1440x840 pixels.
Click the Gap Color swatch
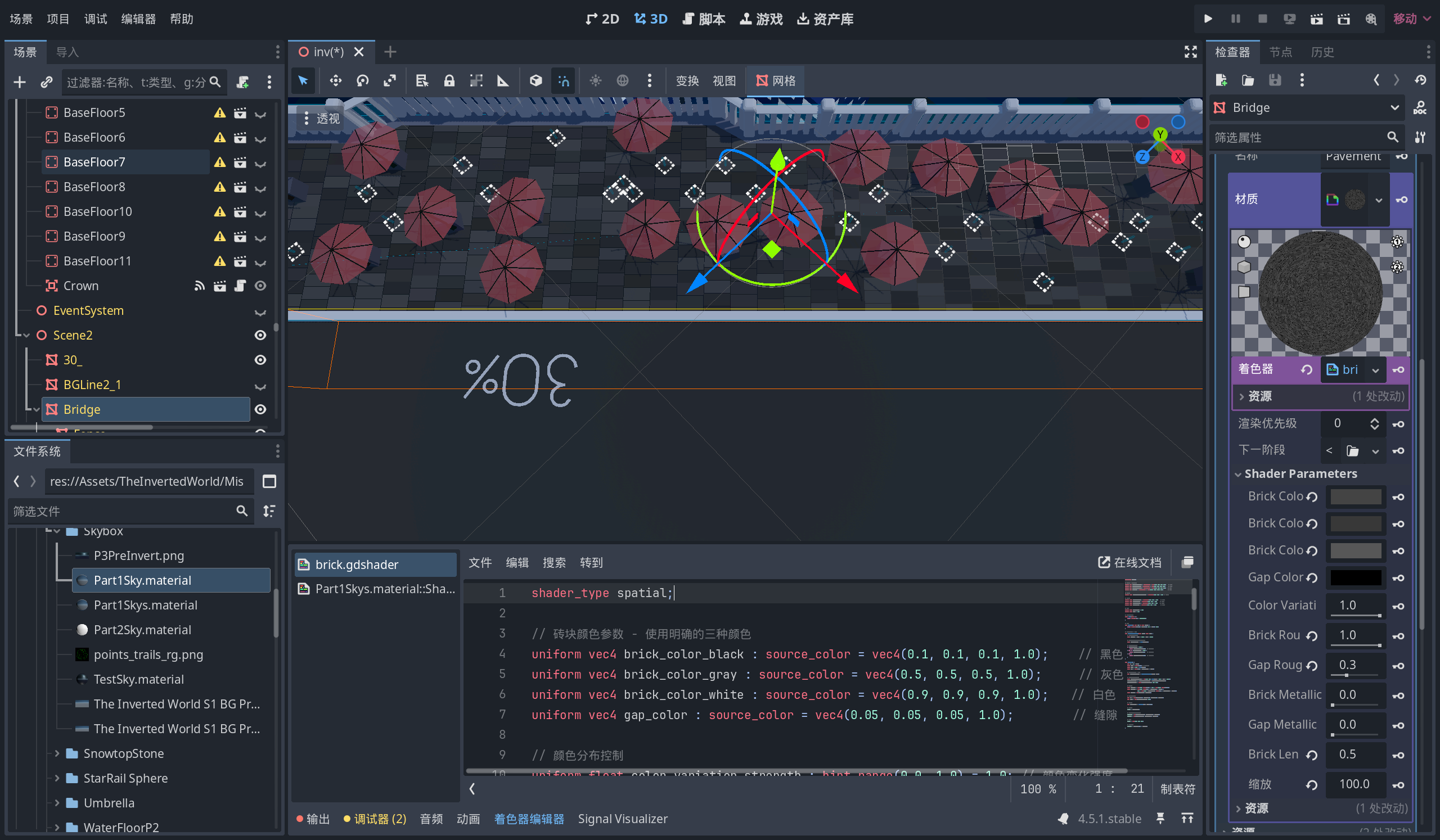(1356, 577)
